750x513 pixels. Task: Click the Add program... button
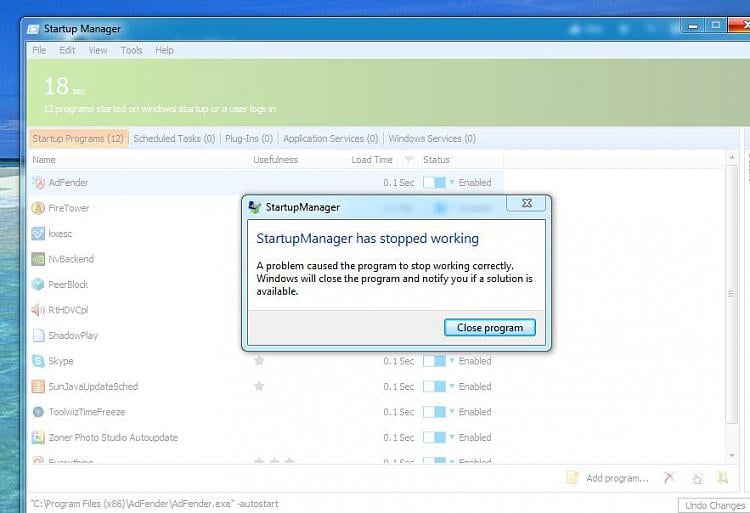[x=618, y=478]
